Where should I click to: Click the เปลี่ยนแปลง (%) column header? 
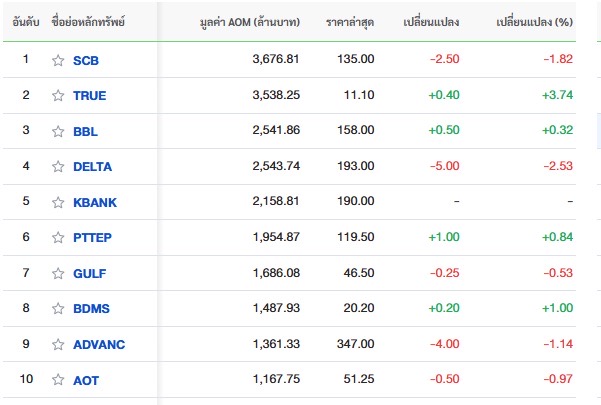(535, 21)
